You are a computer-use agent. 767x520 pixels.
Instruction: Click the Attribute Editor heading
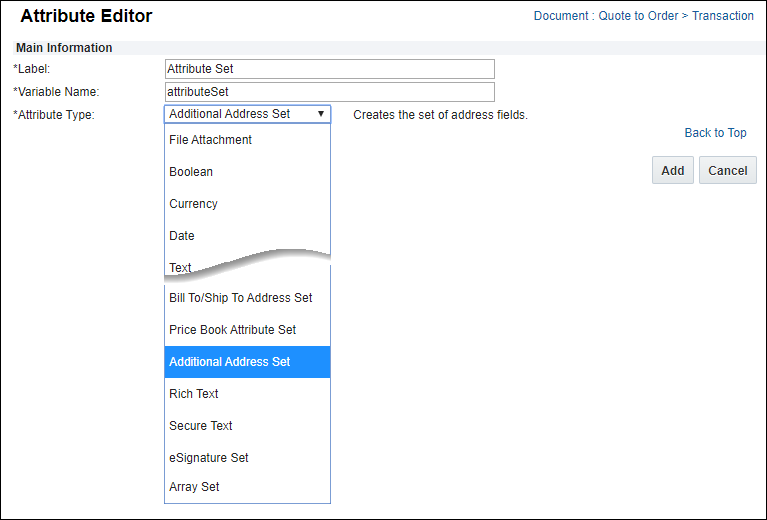86,16
